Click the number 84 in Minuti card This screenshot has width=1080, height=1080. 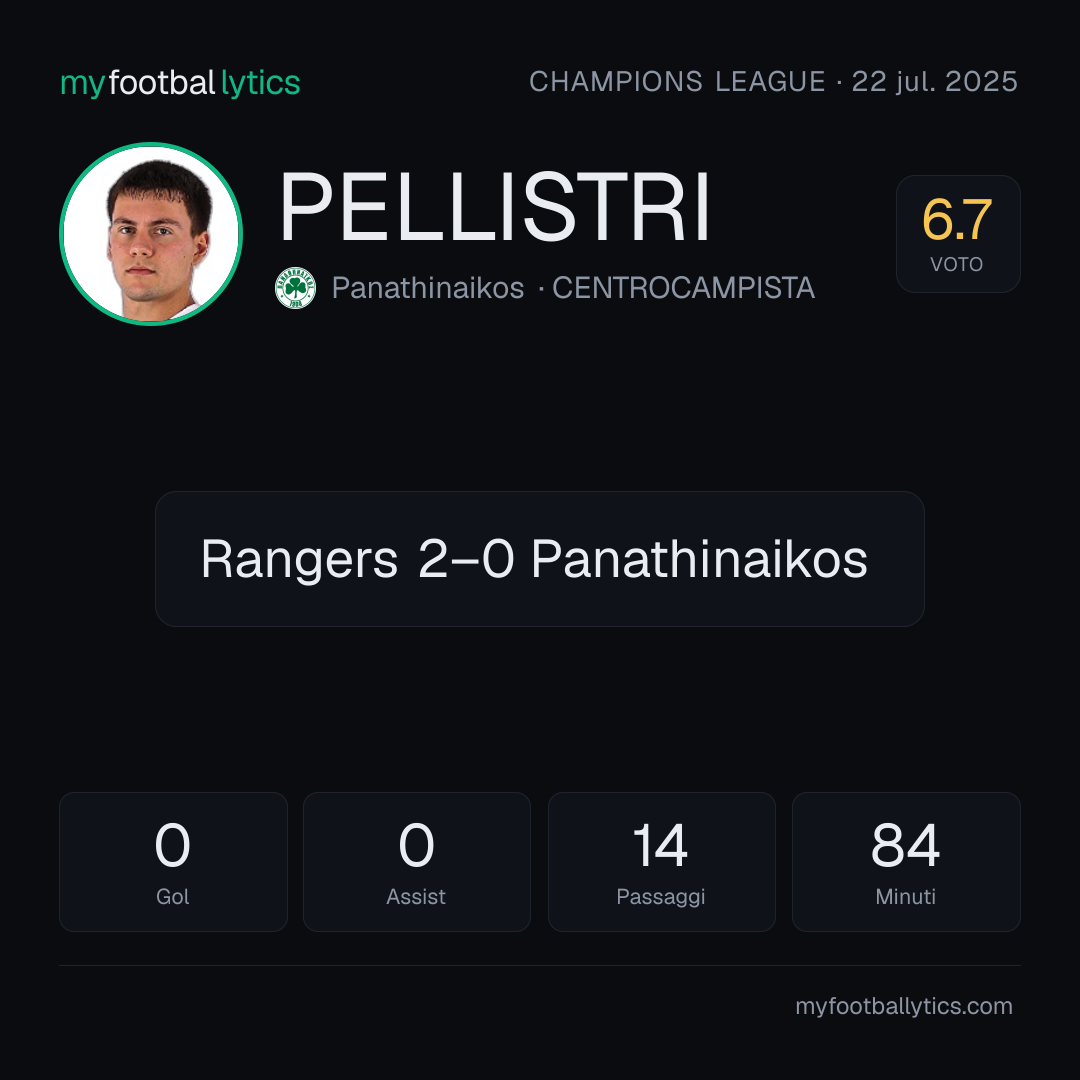tap(905, 845)
